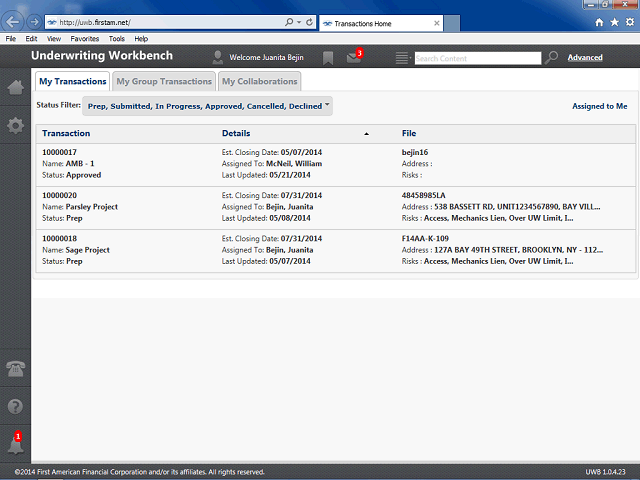Switch to My Group Transactions tab
640x480 pixels.
[x=164, y=81]
